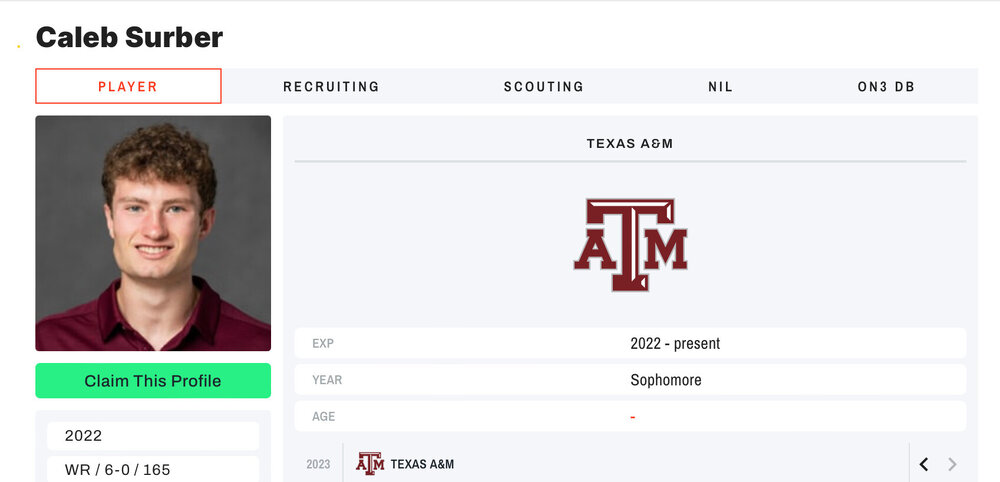
Task: Open the ON3 DB tab
Action: tap(886, 86)
